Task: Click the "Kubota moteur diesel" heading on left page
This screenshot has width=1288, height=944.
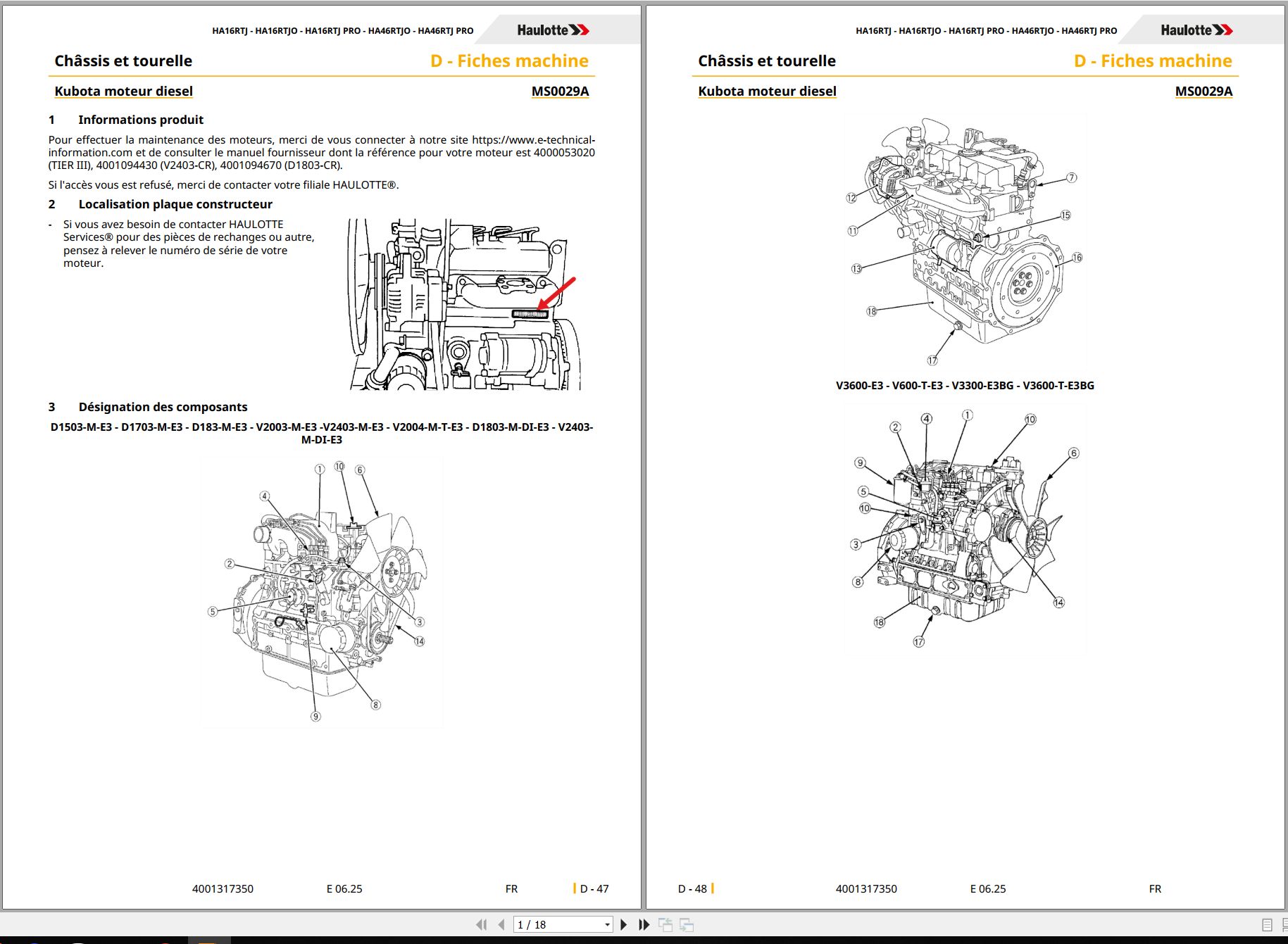Action: (124, 91)
